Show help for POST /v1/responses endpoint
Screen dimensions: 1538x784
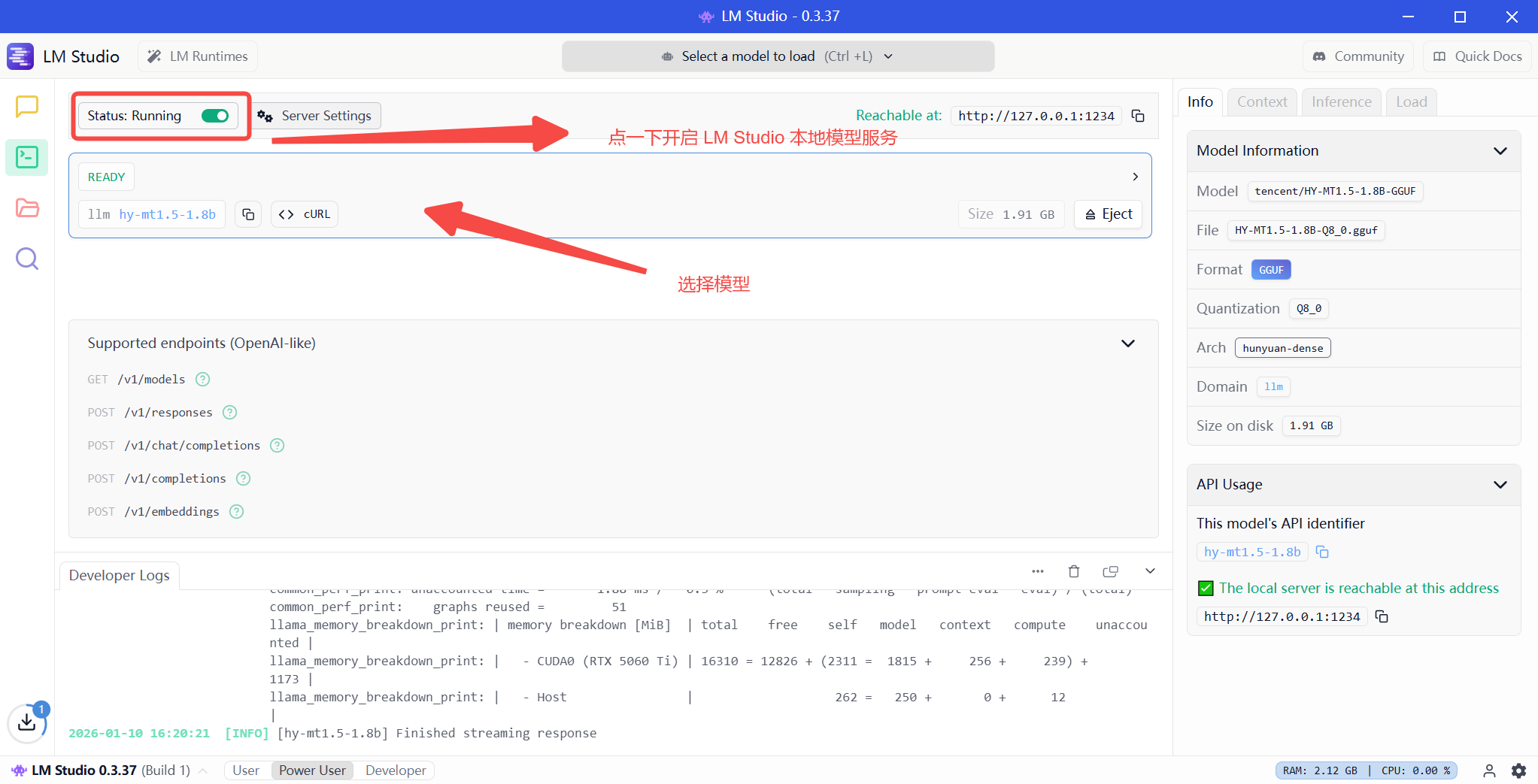pos(230,413)
